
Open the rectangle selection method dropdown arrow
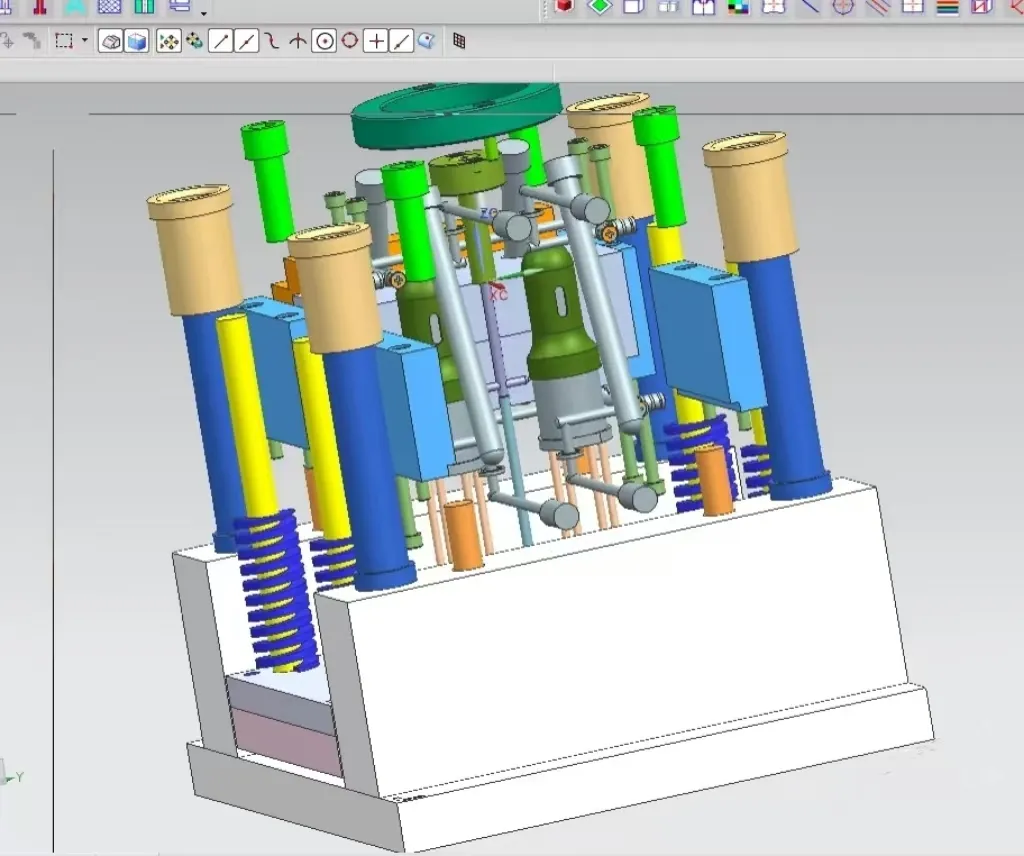click(85, 40)
